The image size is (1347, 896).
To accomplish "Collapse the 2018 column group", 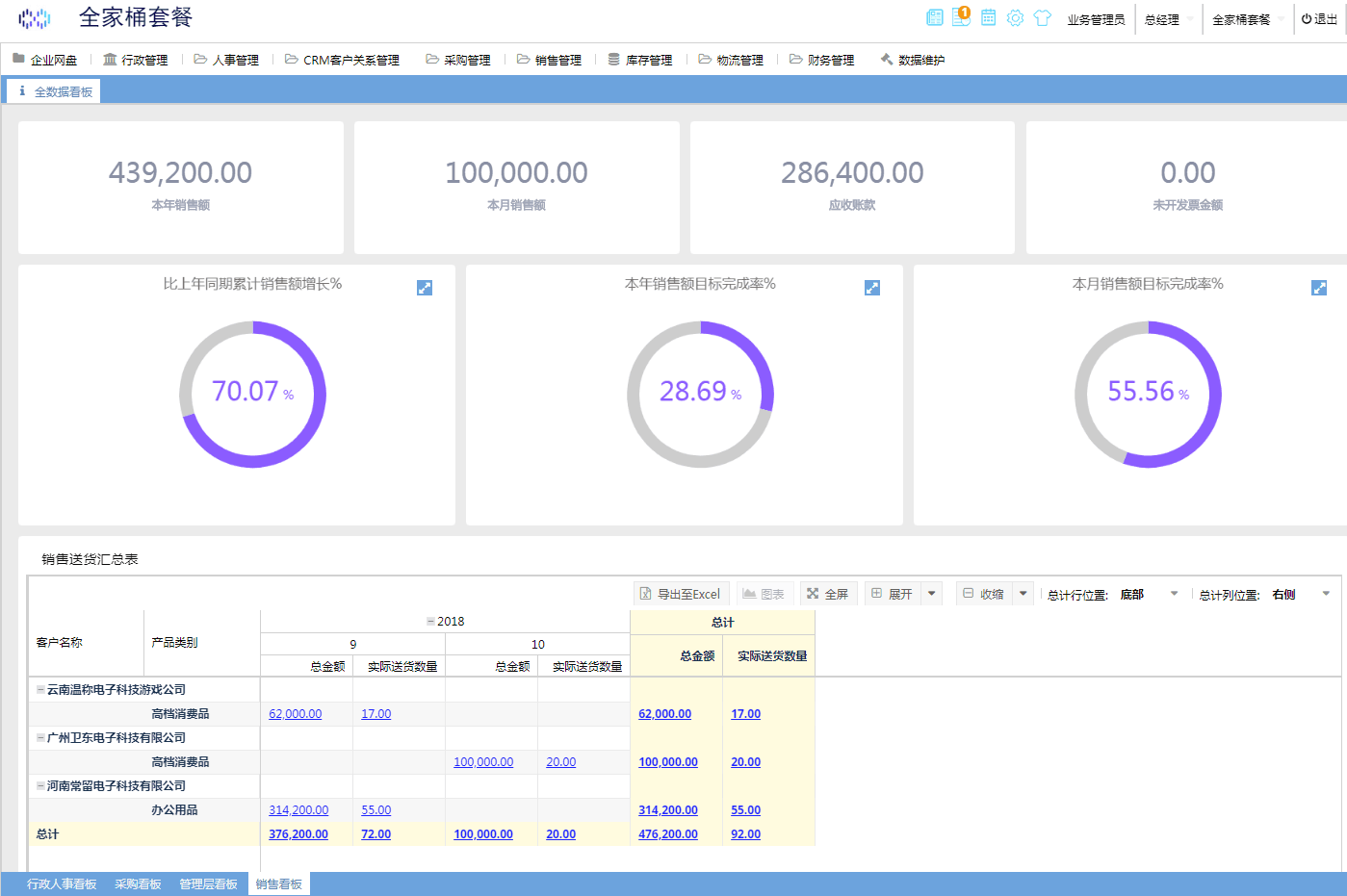I will (x=430, y=622).
